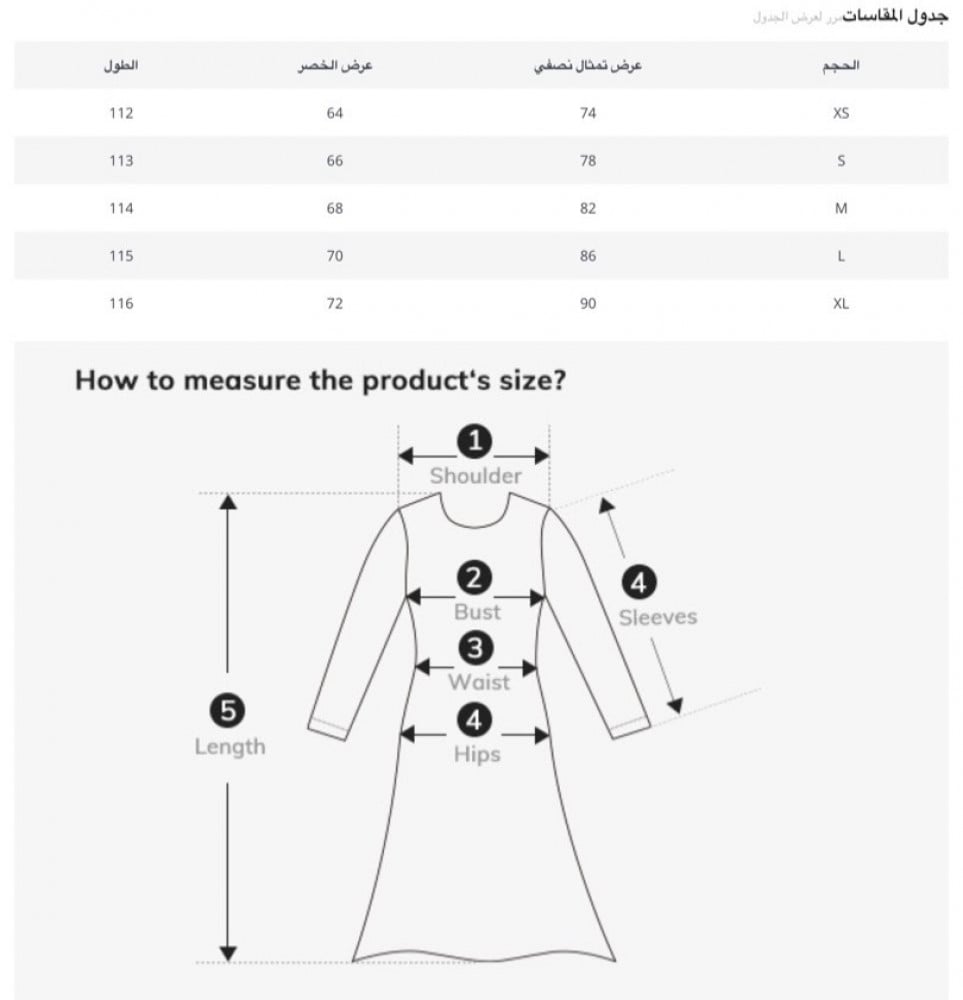963x1000 pixels.
Task: Select the number 3 Waist marker
Action: (476, 648)
